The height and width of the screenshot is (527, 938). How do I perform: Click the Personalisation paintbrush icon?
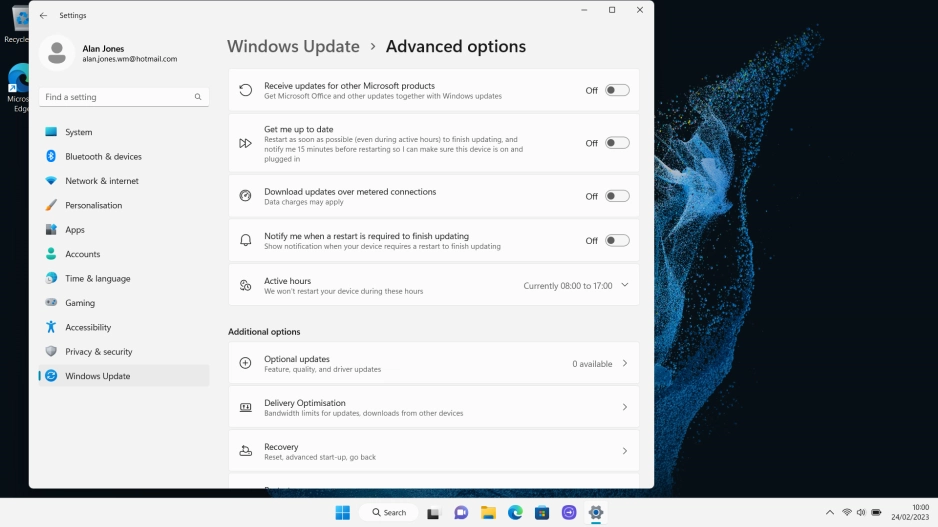(x=51, y=205)
